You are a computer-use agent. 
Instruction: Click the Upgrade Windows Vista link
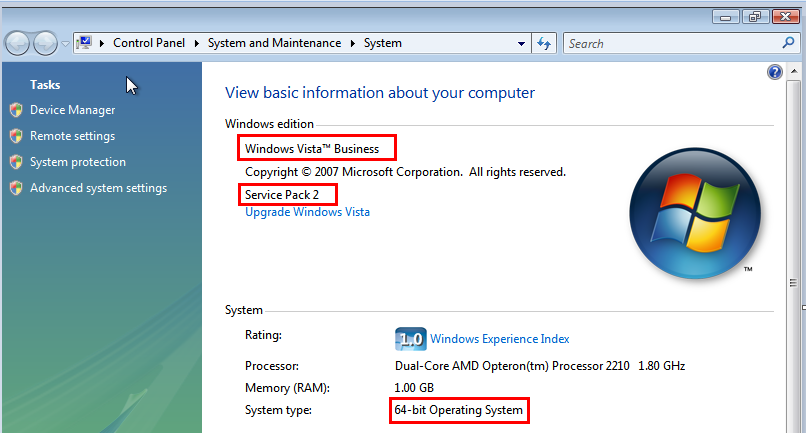point(307,212)
